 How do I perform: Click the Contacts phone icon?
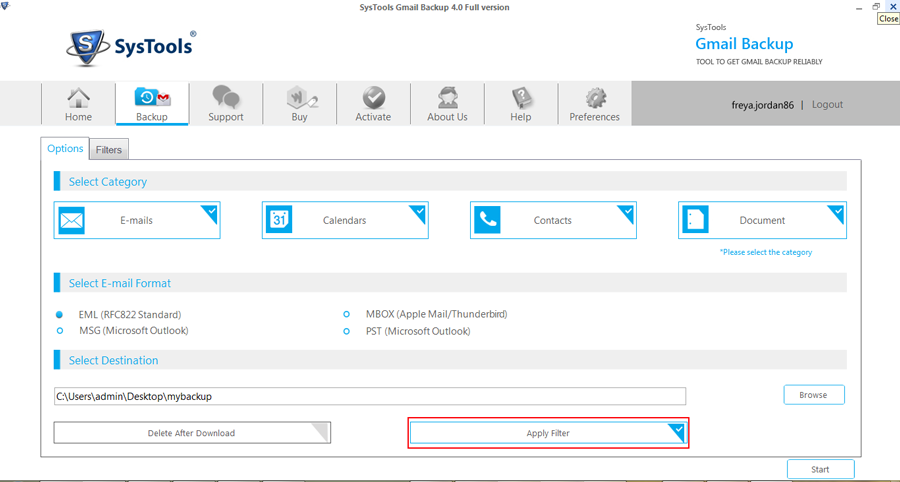pos(488,220)
